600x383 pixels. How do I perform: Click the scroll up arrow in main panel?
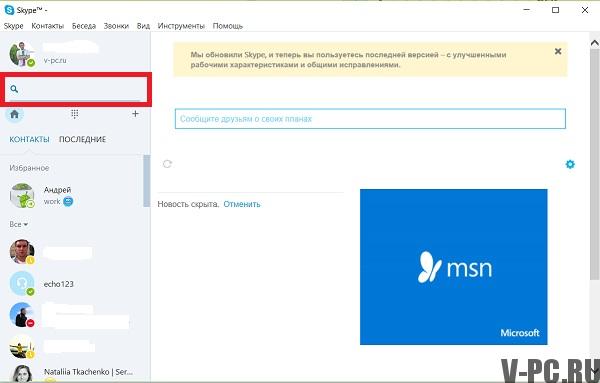coord(595,43)
